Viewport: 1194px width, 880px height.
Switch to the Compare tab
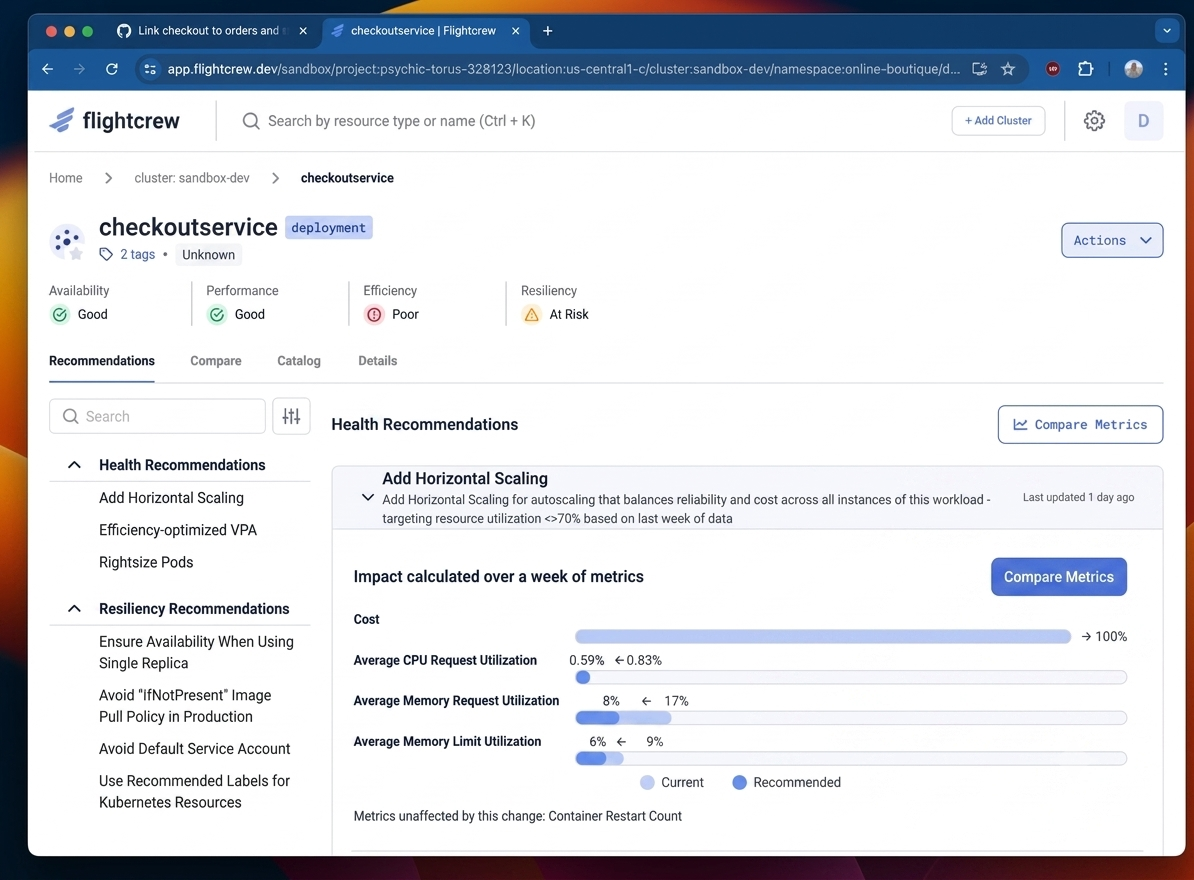pos(215,361)
